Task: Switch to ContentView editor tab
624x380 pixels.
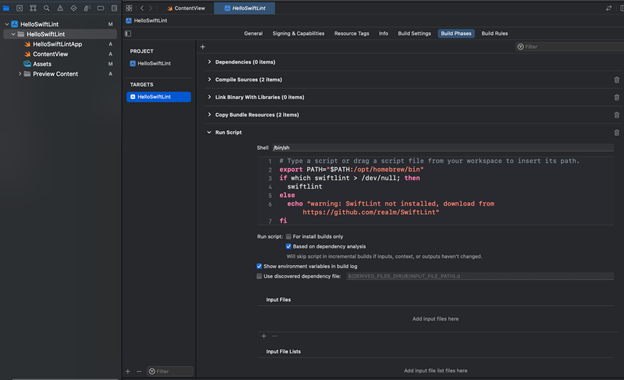Action: pyautogui.click(x=186, y=8)
